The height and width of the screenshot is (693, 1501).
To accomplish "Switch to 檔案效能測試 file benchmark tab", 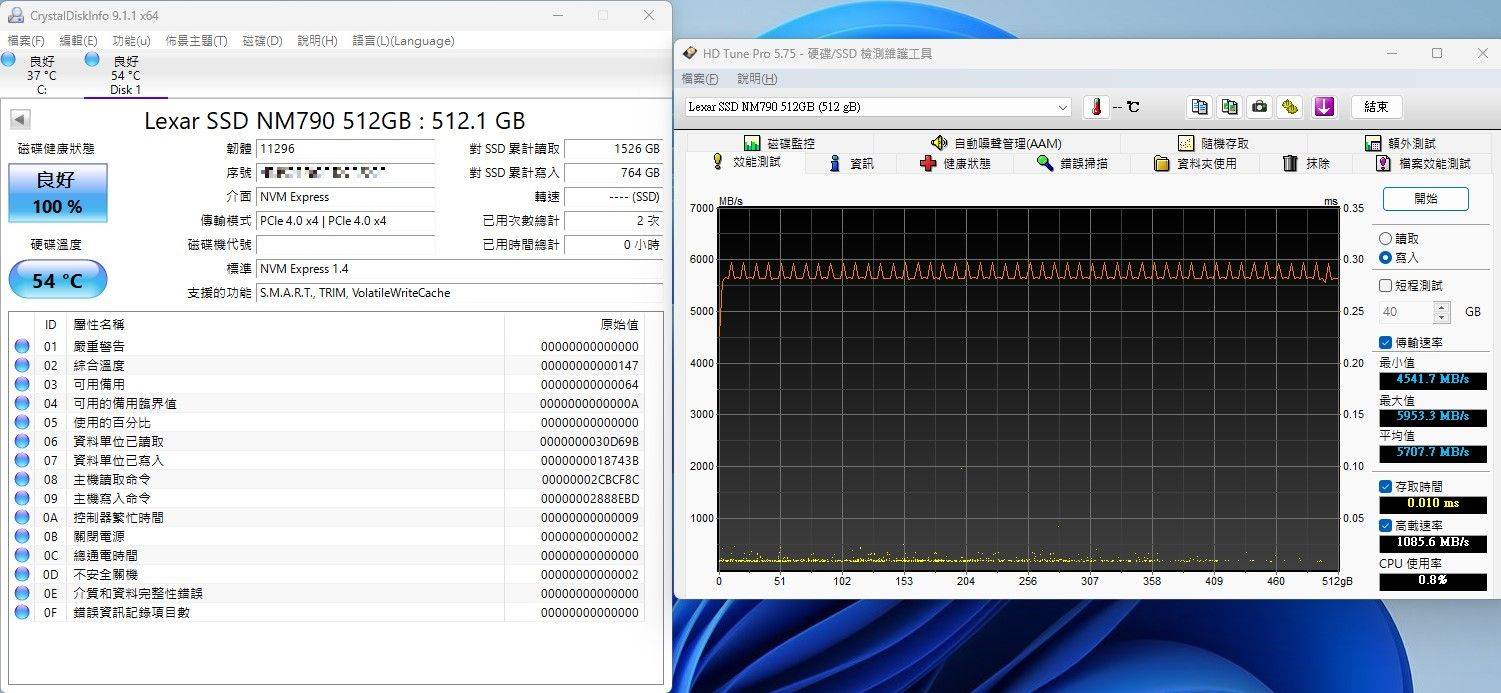I will pyautogui.click(x=1422, y=163).
